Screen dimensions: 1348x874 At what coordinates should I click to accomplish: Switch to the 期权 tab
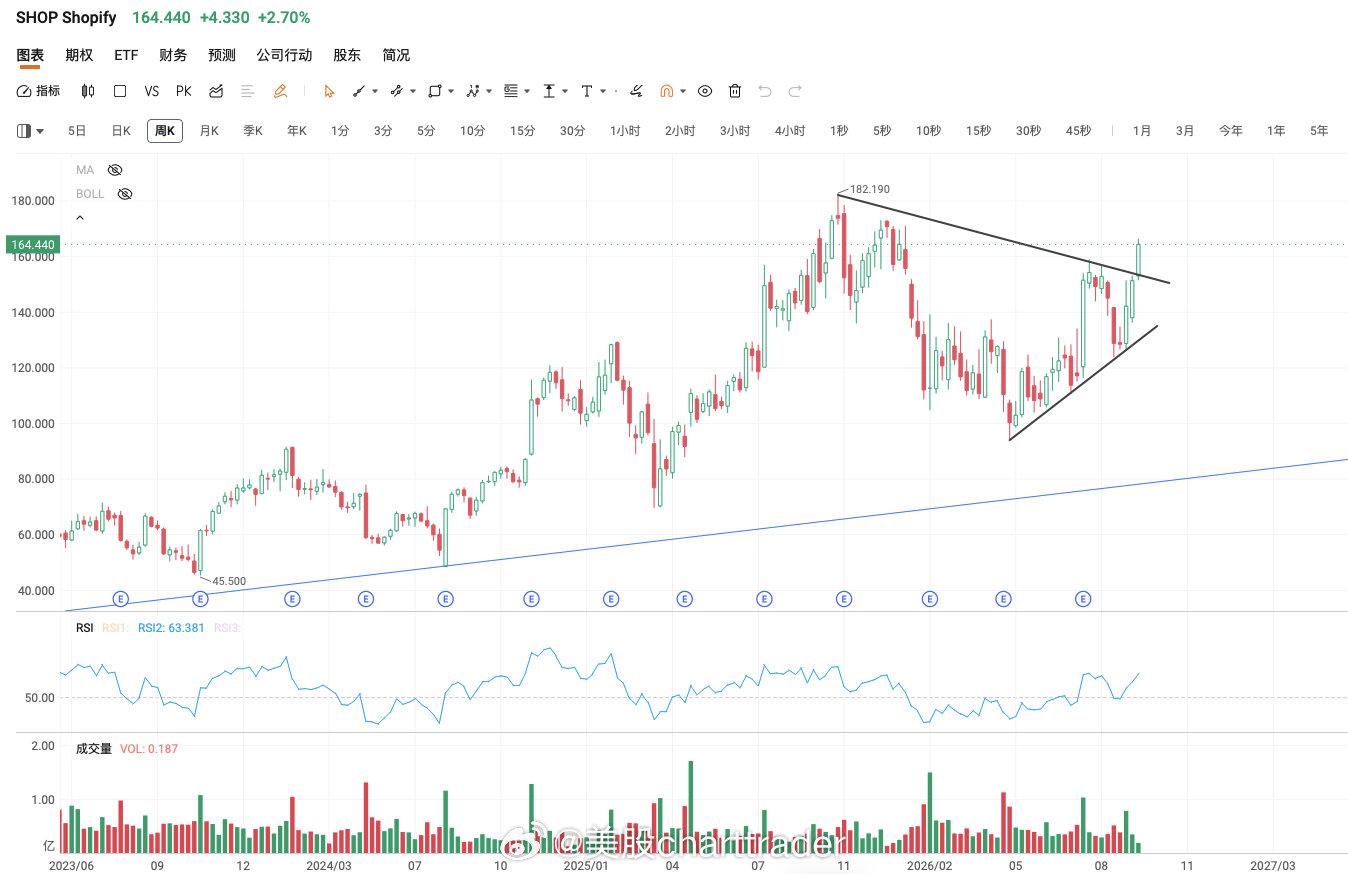coord(79,55)
